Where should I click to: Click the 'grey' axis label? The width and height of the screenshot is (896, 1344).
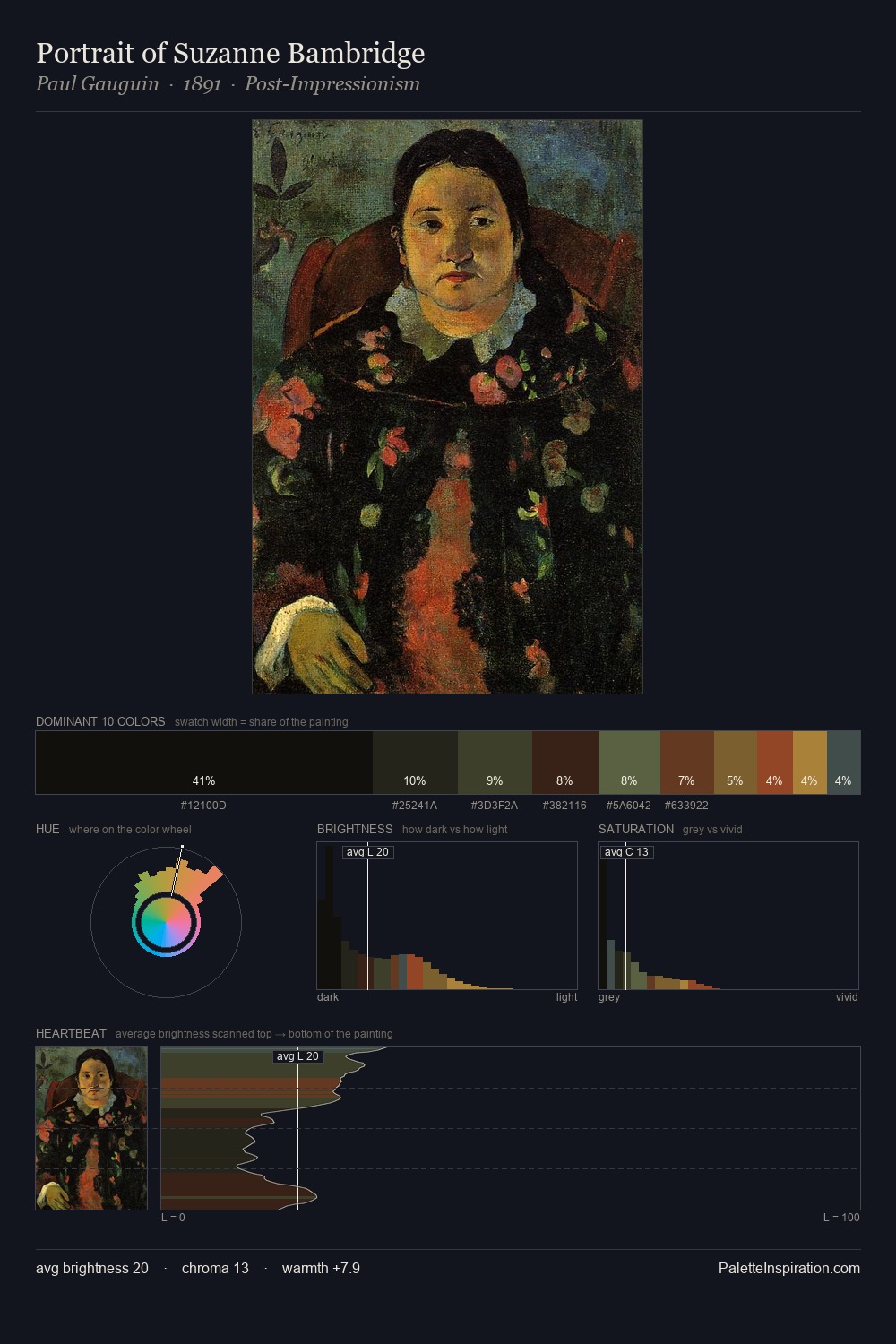click(609, 997)
